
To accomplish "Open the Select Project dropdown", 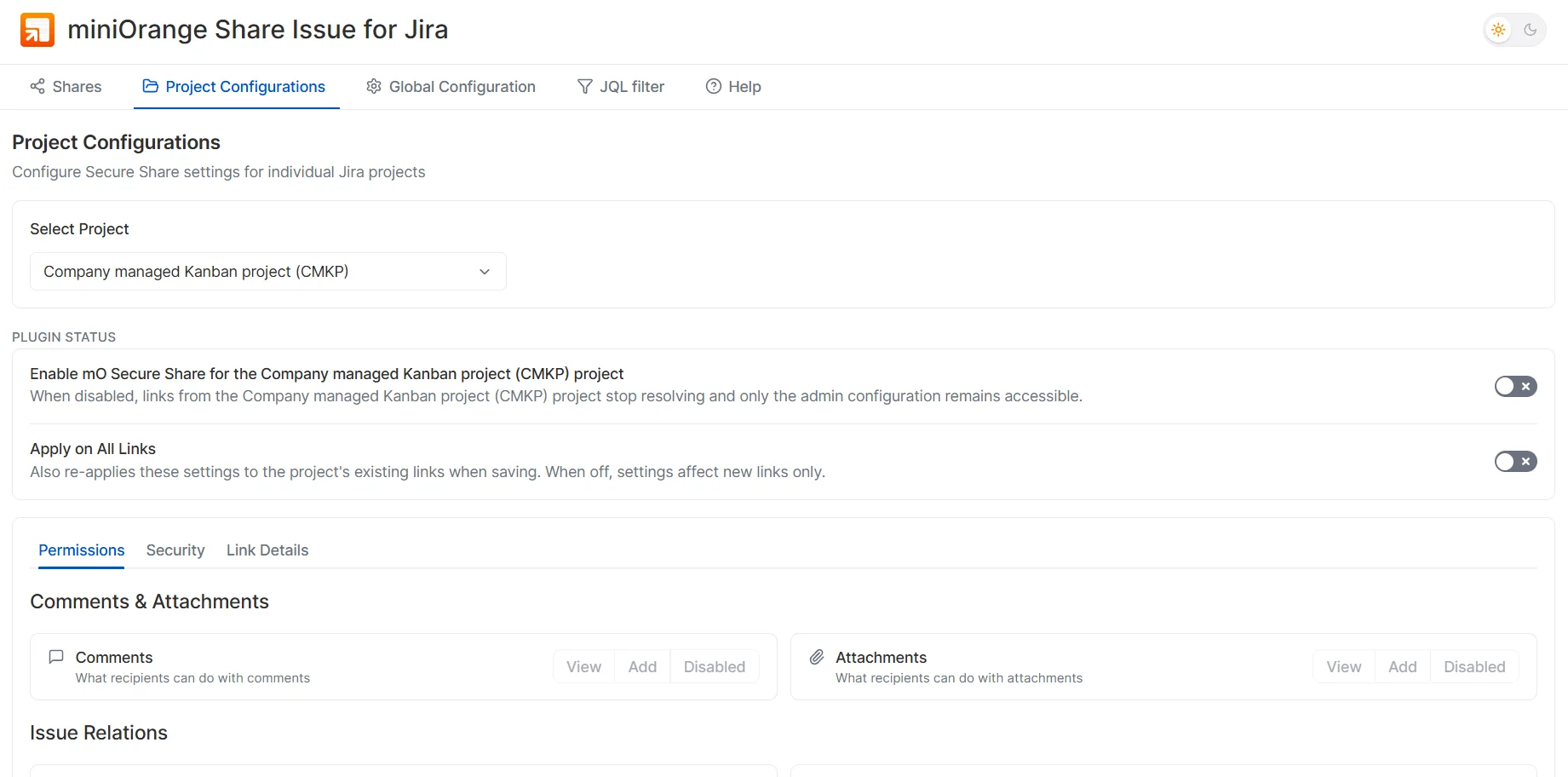I will click(x=268, y=272).
